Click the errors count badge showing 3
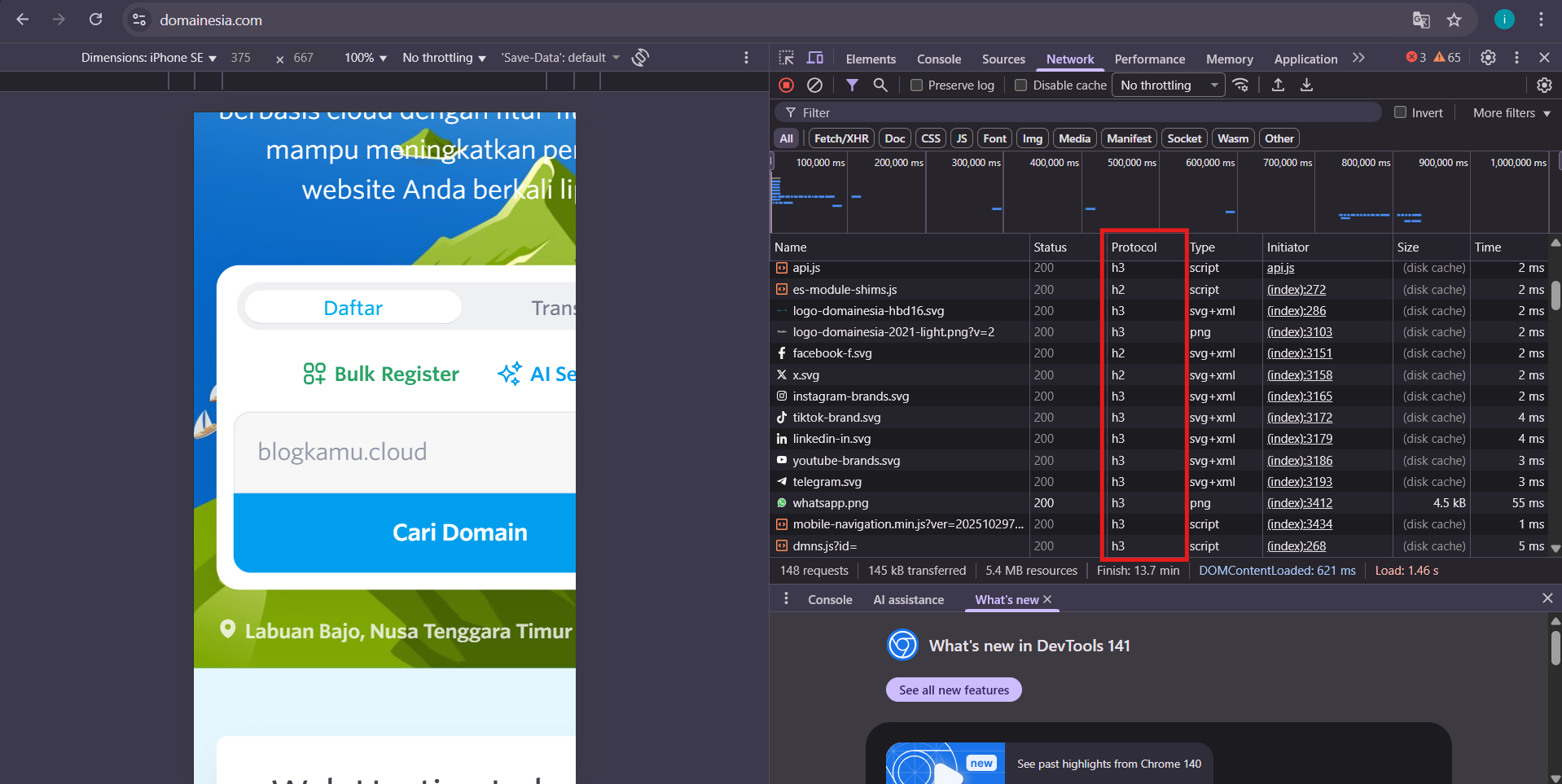Viewport: 1562px width, 784px height. click(x=1416, y=58)
